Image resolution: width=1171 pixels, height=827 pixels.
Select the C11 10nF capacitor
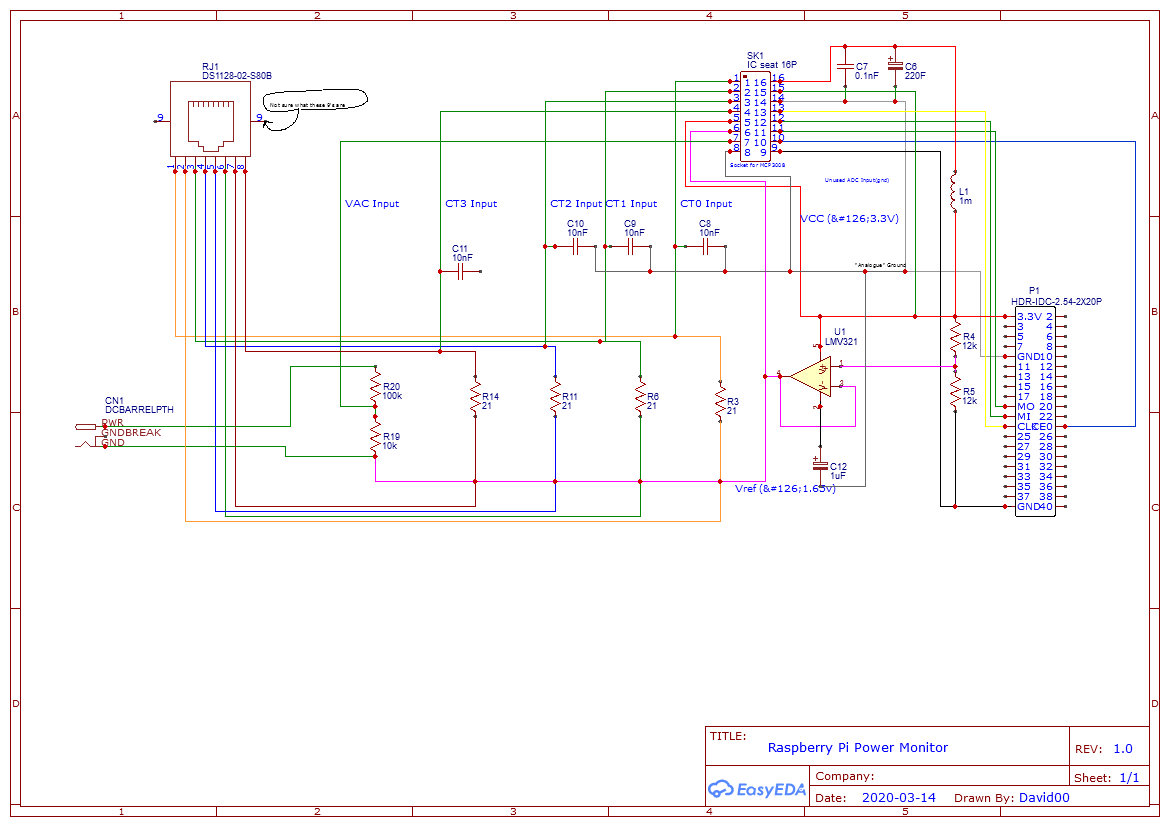point(460,271)
